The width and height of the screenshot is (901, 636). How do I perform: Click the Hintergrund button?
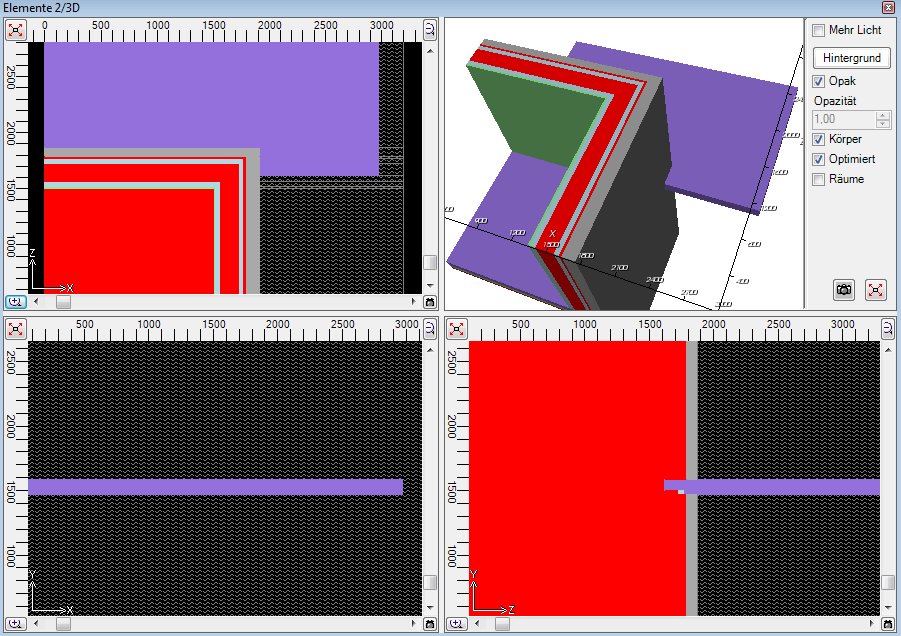[851, 58]
